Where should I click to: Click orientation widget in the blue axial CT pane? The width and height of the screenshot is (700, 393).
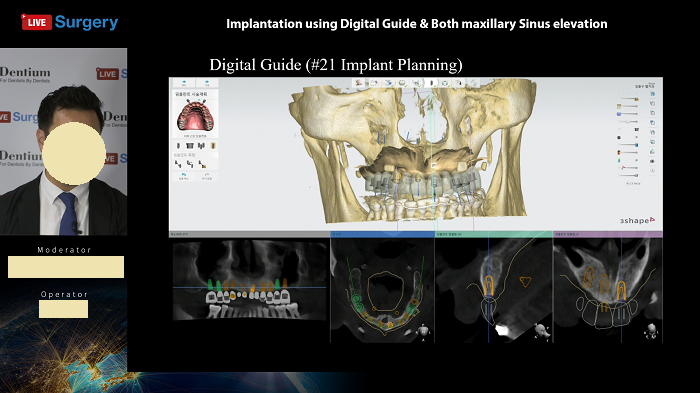click(423, 331)
